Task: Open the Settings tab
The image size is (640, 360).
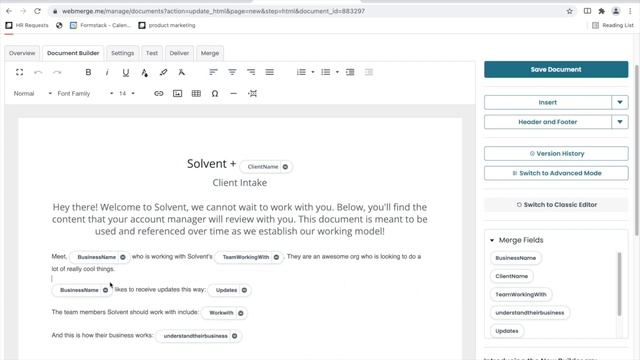Action: click(x=122, y=53)
